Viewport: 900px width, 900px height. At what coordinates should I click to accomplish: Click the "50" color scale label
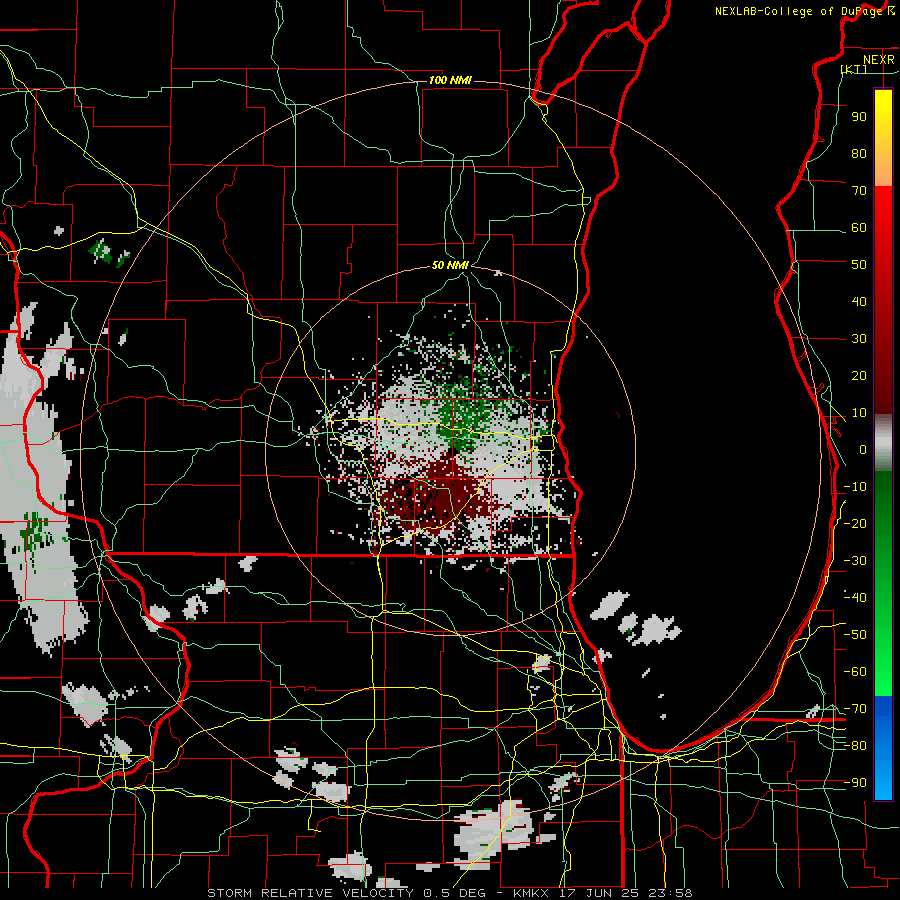coord(859,265)
